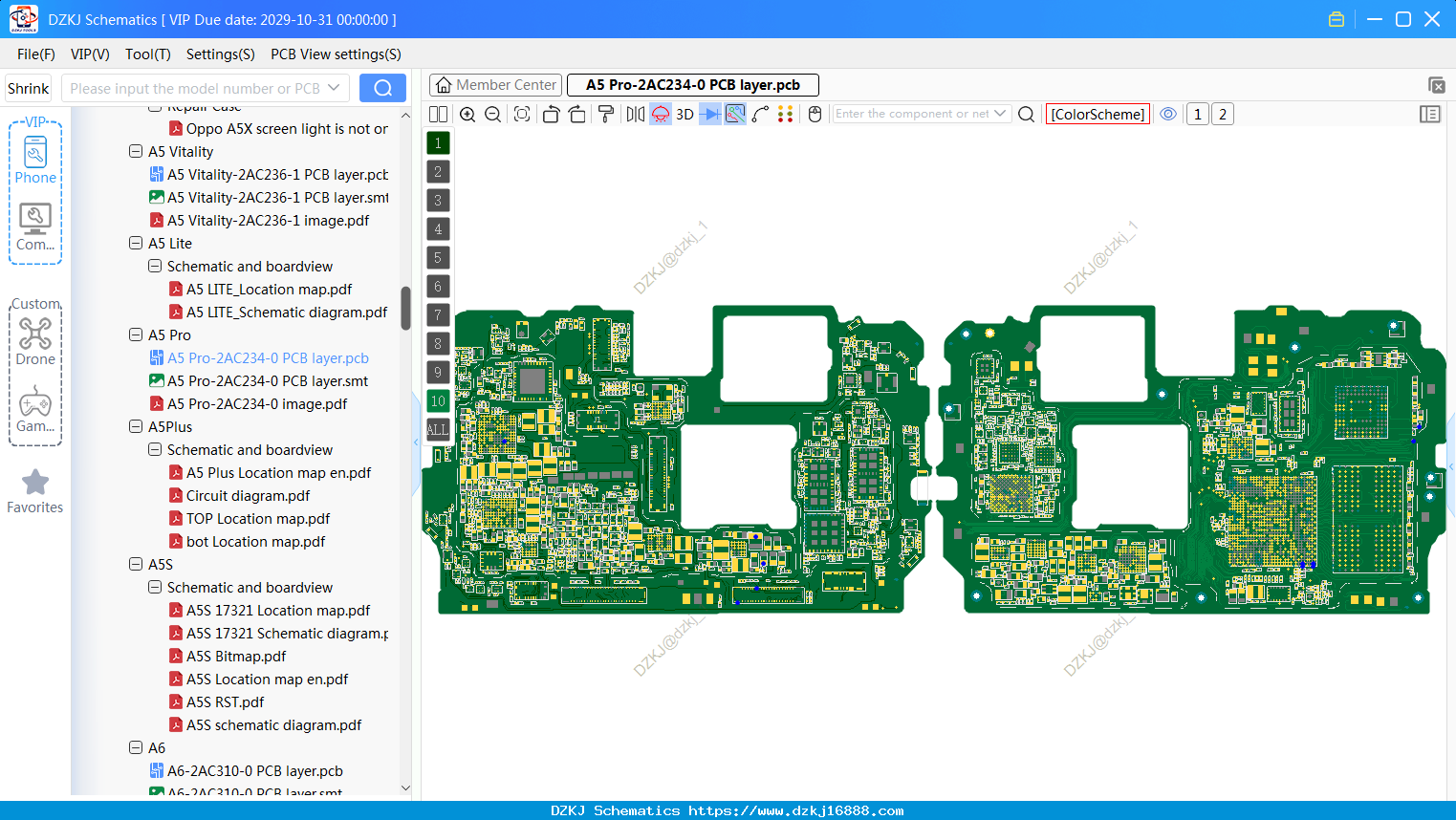Open the dzkj16888.com website link
The width and height of the screenshot is (1456, 820).
tap(796, 810)
